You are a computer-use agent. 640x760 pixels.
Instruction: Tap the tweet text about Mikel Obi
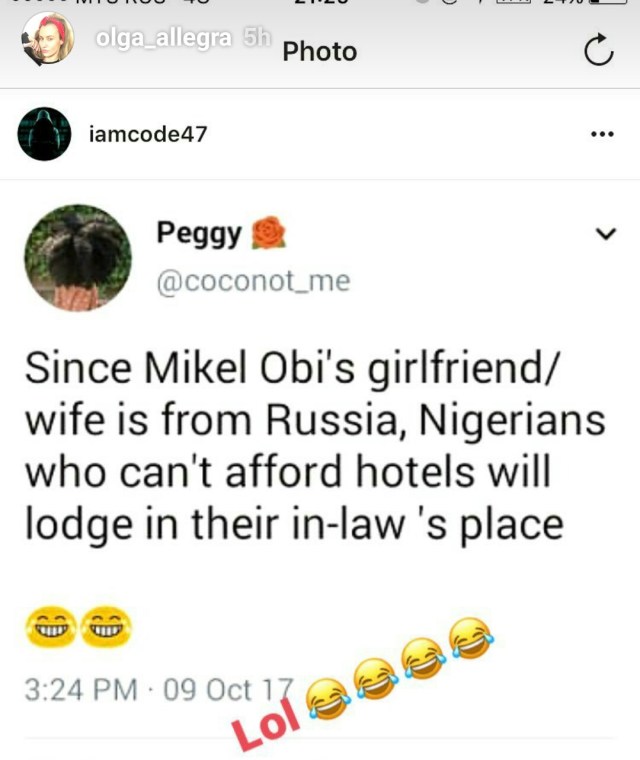point(315,445)
